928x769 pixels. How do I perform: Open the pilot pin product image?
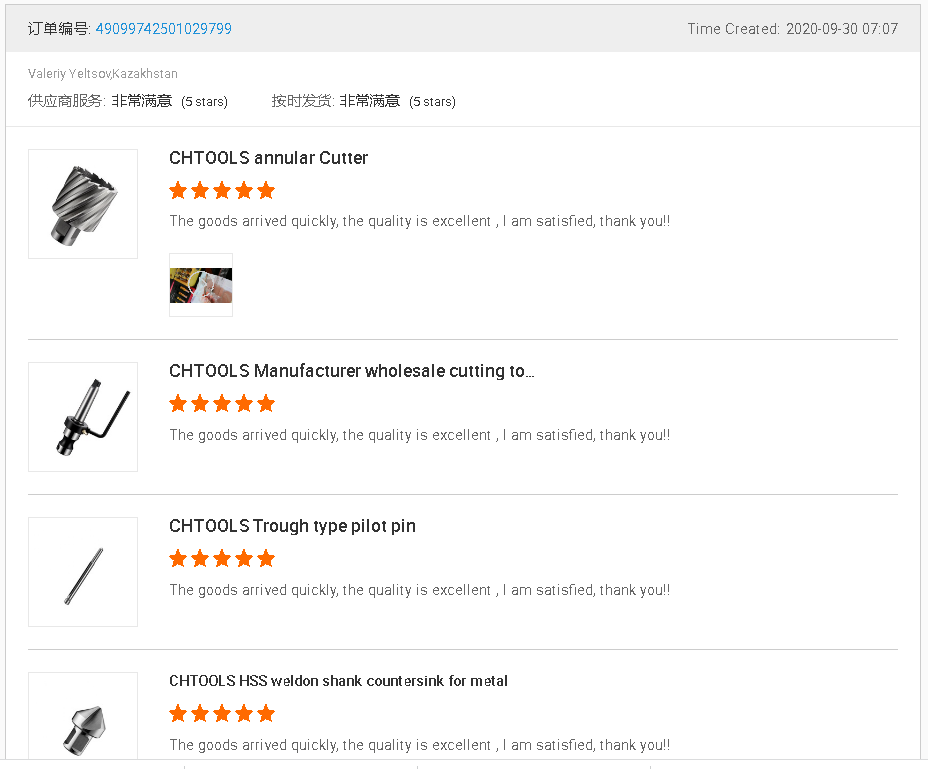click(83, 572)
